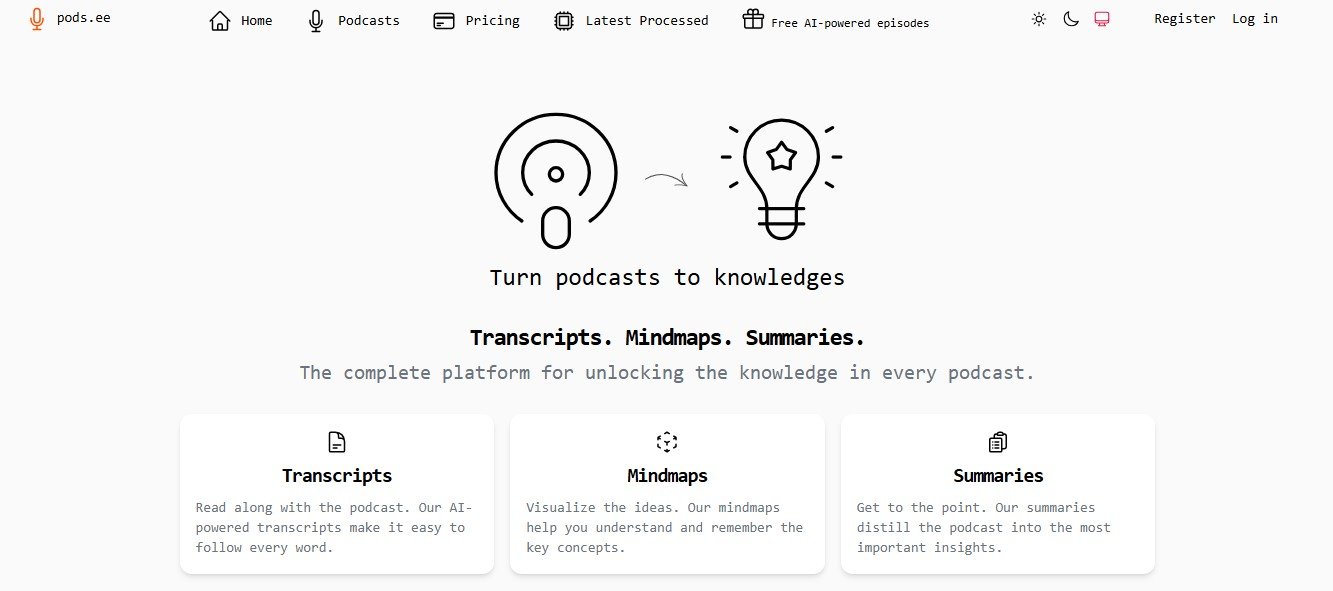Open Free AI-powered episodes link
This screenshot has width=1333, height=591.
coord(849,23)
